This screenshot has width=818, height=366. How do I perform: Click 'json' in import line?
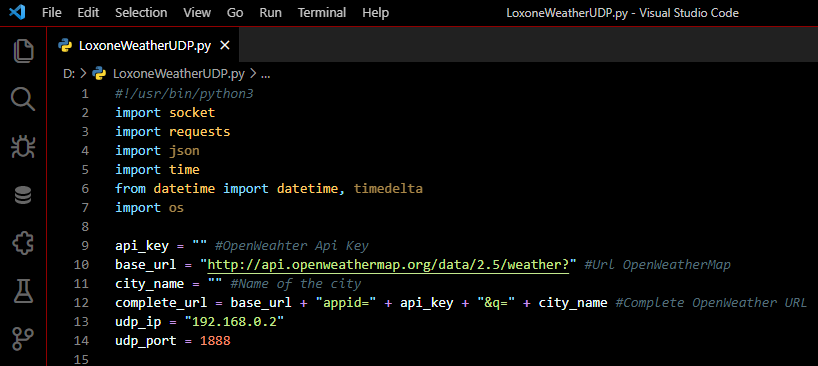[x=184, y=151]
